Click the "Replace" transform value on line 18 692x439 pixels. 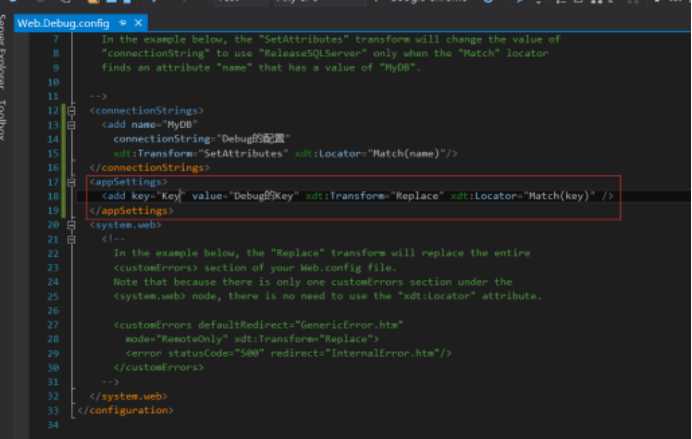click(417, 196)
